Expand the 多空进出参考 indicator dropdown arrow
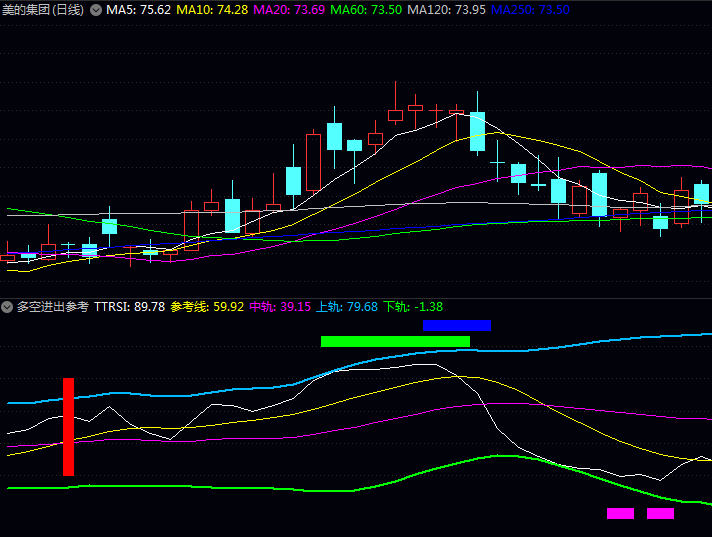Viewport: 712px width, 537px height. click(x=7, y=307)
